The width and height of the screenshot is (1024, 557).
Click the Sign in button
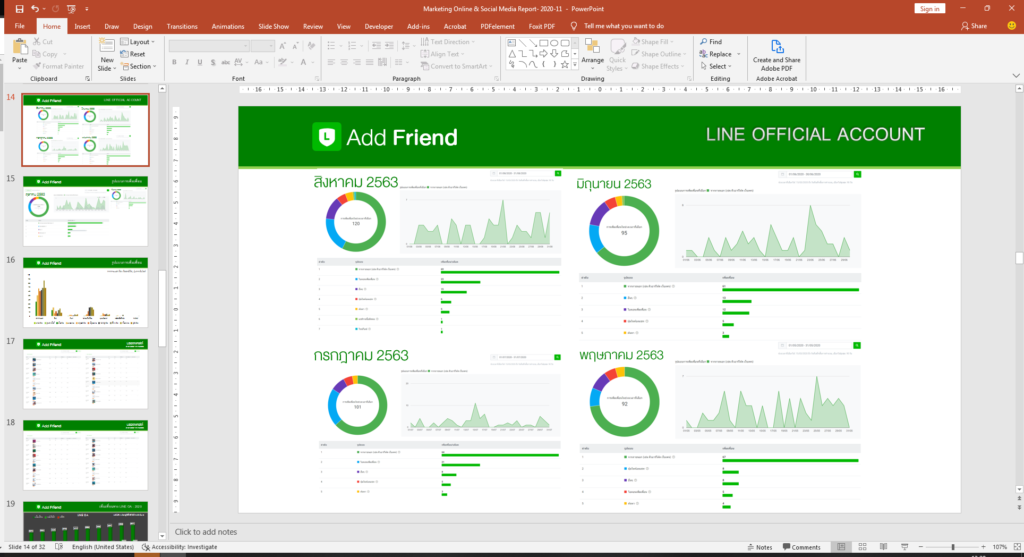tap(929, 8)
